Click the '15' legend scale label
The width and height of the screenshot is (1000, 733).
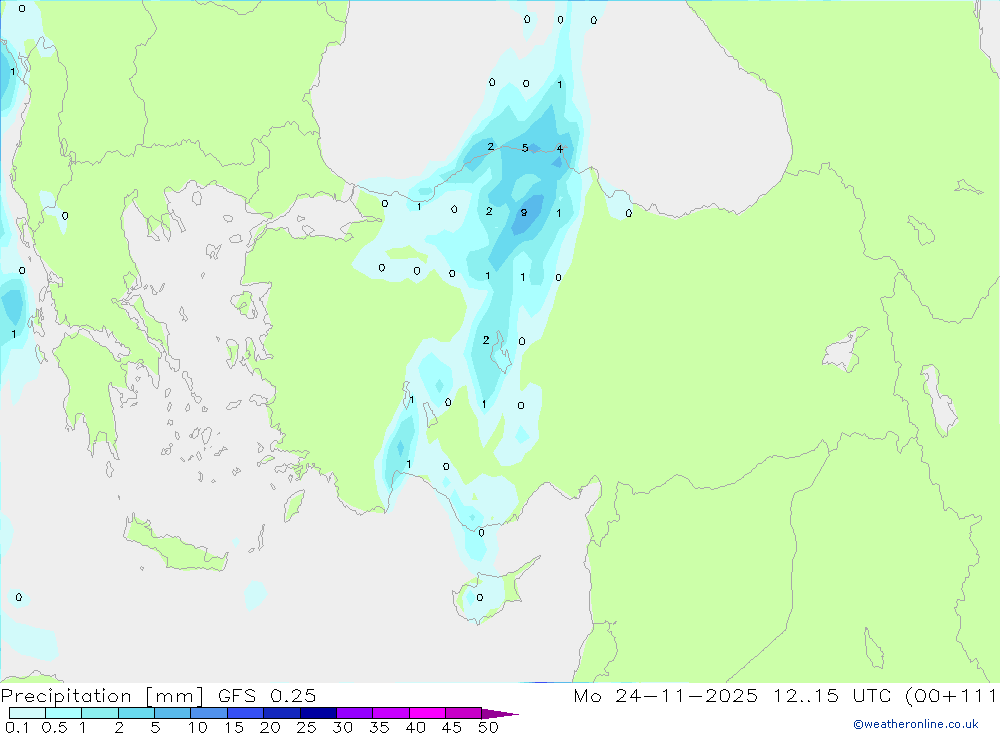coord(234,727)
